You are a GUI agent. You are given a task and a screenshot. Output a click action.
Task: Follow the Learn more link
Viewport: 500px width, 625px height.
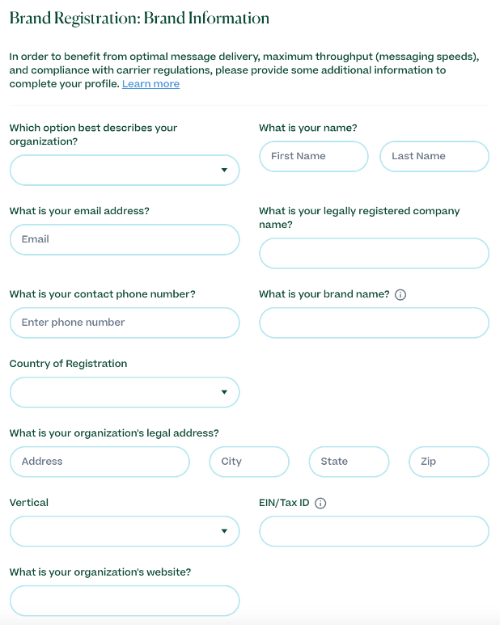pos(151,84)
